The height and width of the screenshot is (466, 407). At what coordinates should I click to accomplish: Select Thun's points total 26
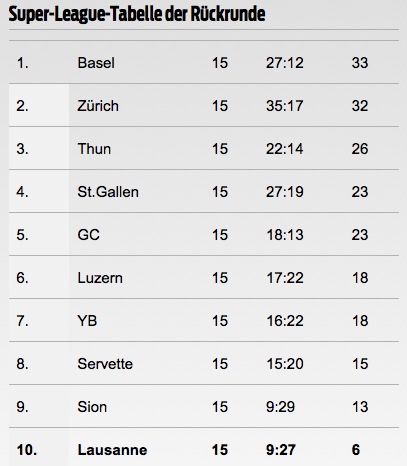(360, 149)
